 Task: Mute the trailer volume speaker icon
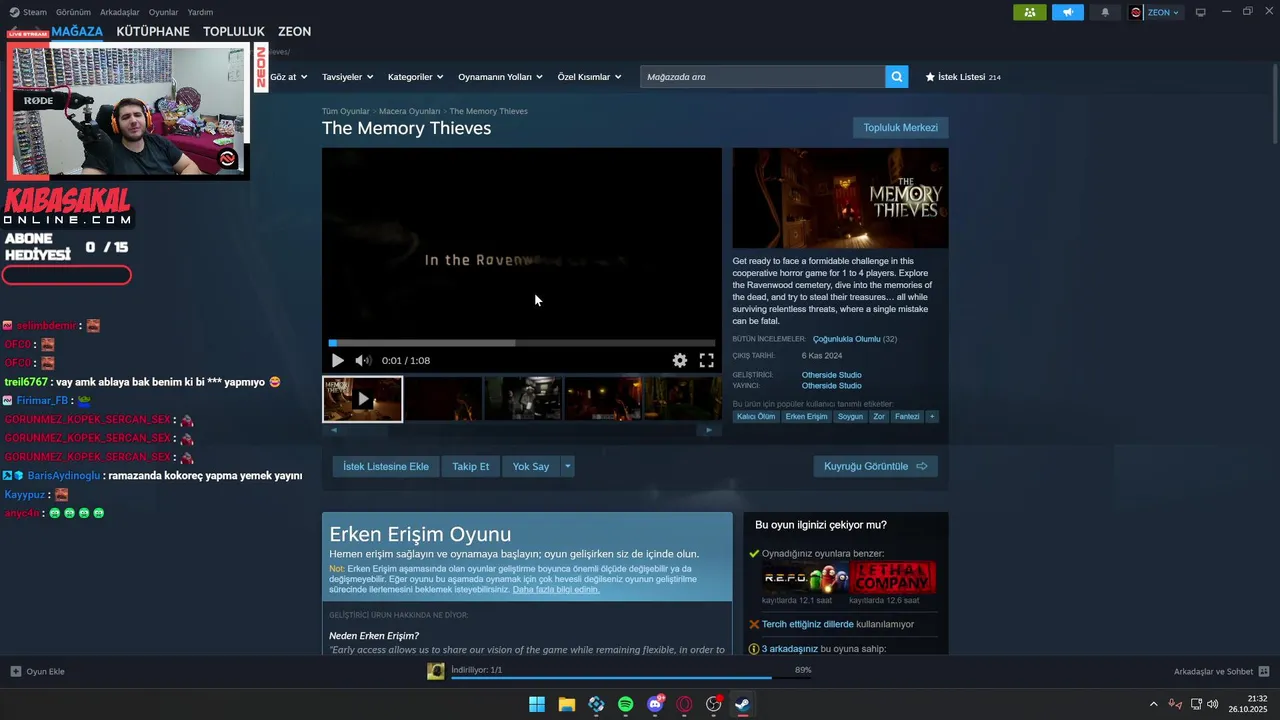[363, 361]
